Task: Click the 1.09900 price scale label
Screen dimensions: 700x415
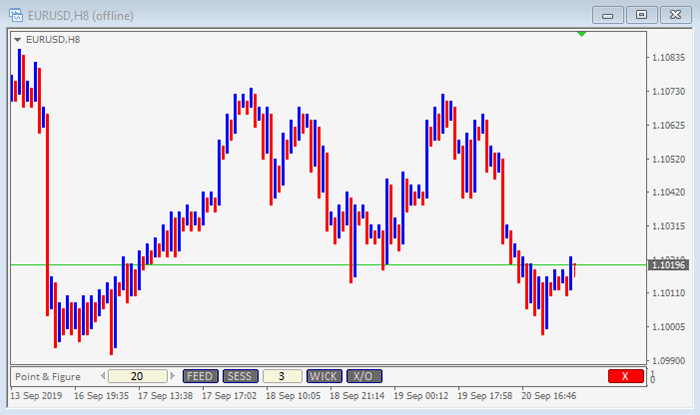Action: [x=668, y=361]
